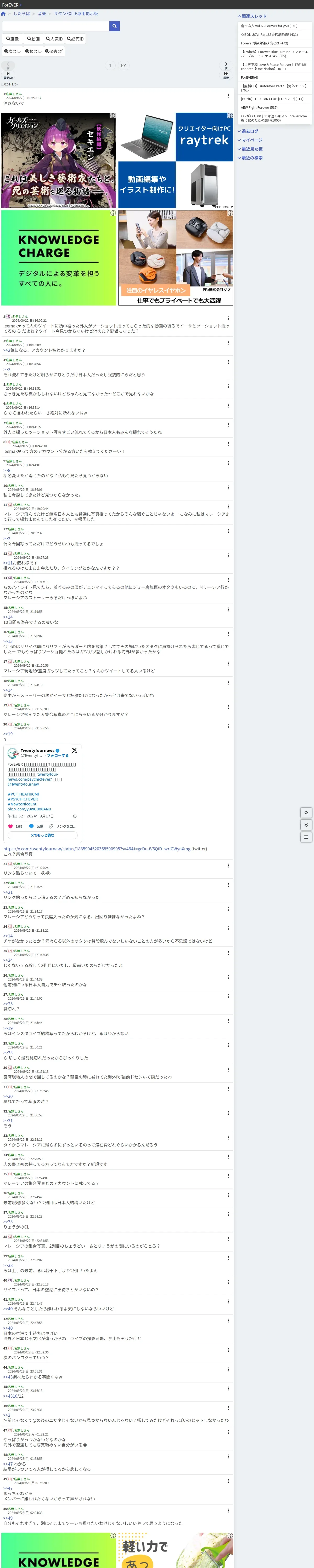Image resolution: width=314 pixels, height=1568 pixels.
Task: Open the wireless earphone ad 注目のイヤレスイヤホン
Action: point(176,258)
